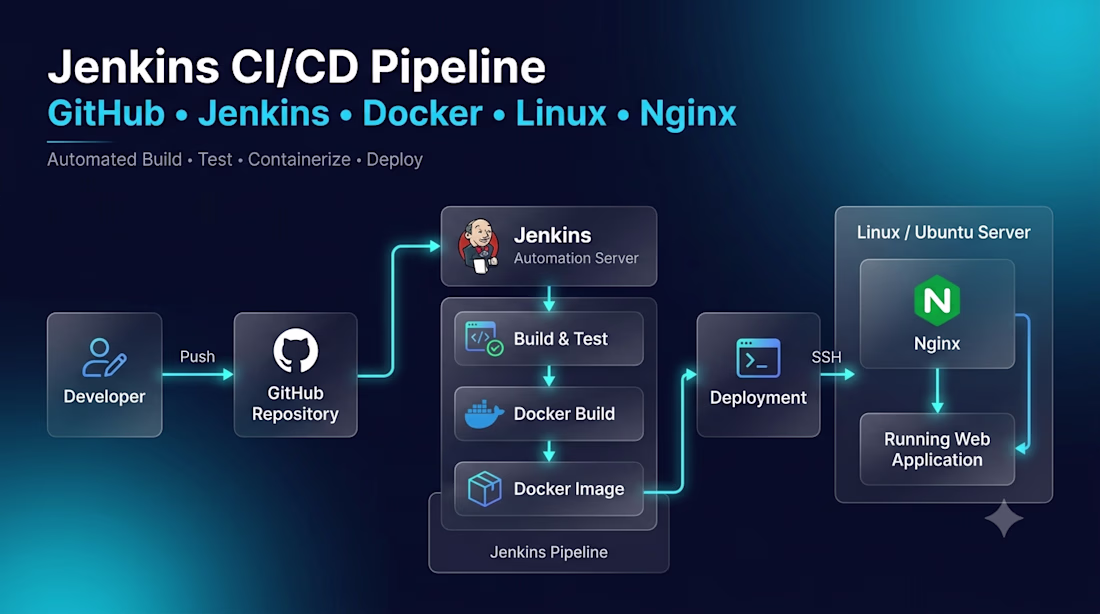Click the "SSH" arrow label

coord(826,357)
